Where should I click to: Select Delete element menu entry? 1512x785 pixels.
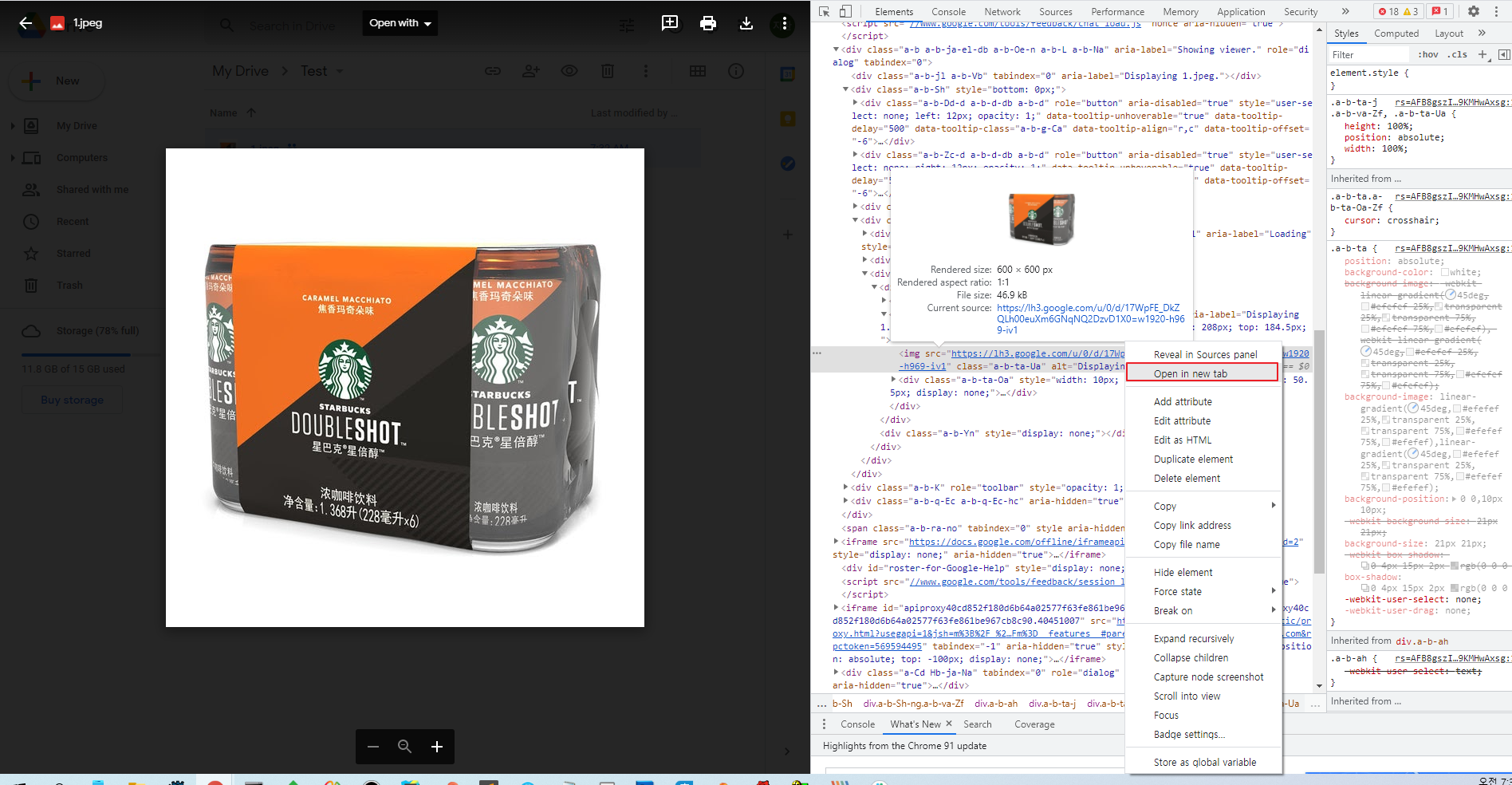click(1203, 478)
